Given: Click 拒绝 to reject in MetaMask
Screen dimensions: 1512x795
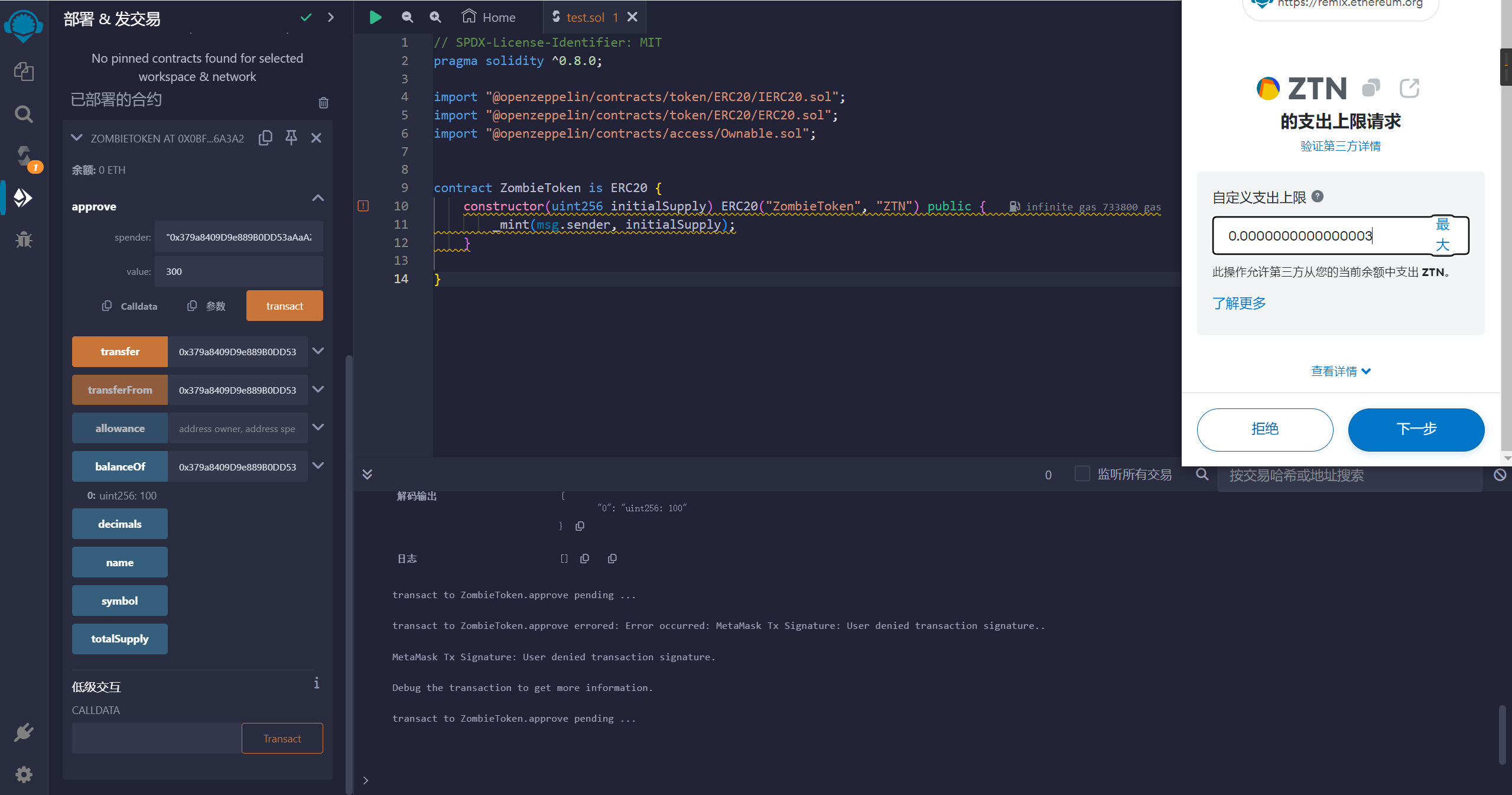Looking at the screenshot, I should (x=1265, y=430).
